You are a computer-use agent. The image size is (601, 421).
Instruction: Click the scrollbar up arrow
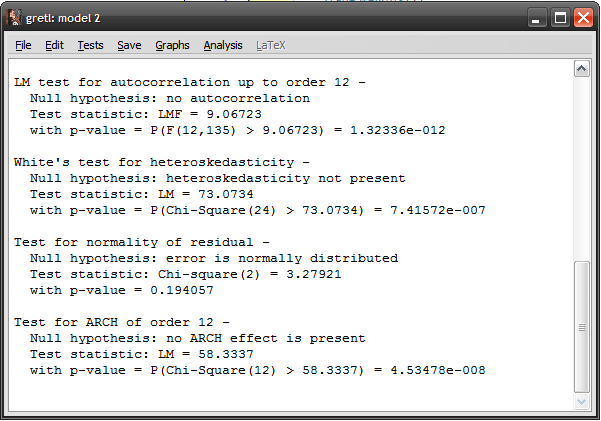click(x=580, y=69)
